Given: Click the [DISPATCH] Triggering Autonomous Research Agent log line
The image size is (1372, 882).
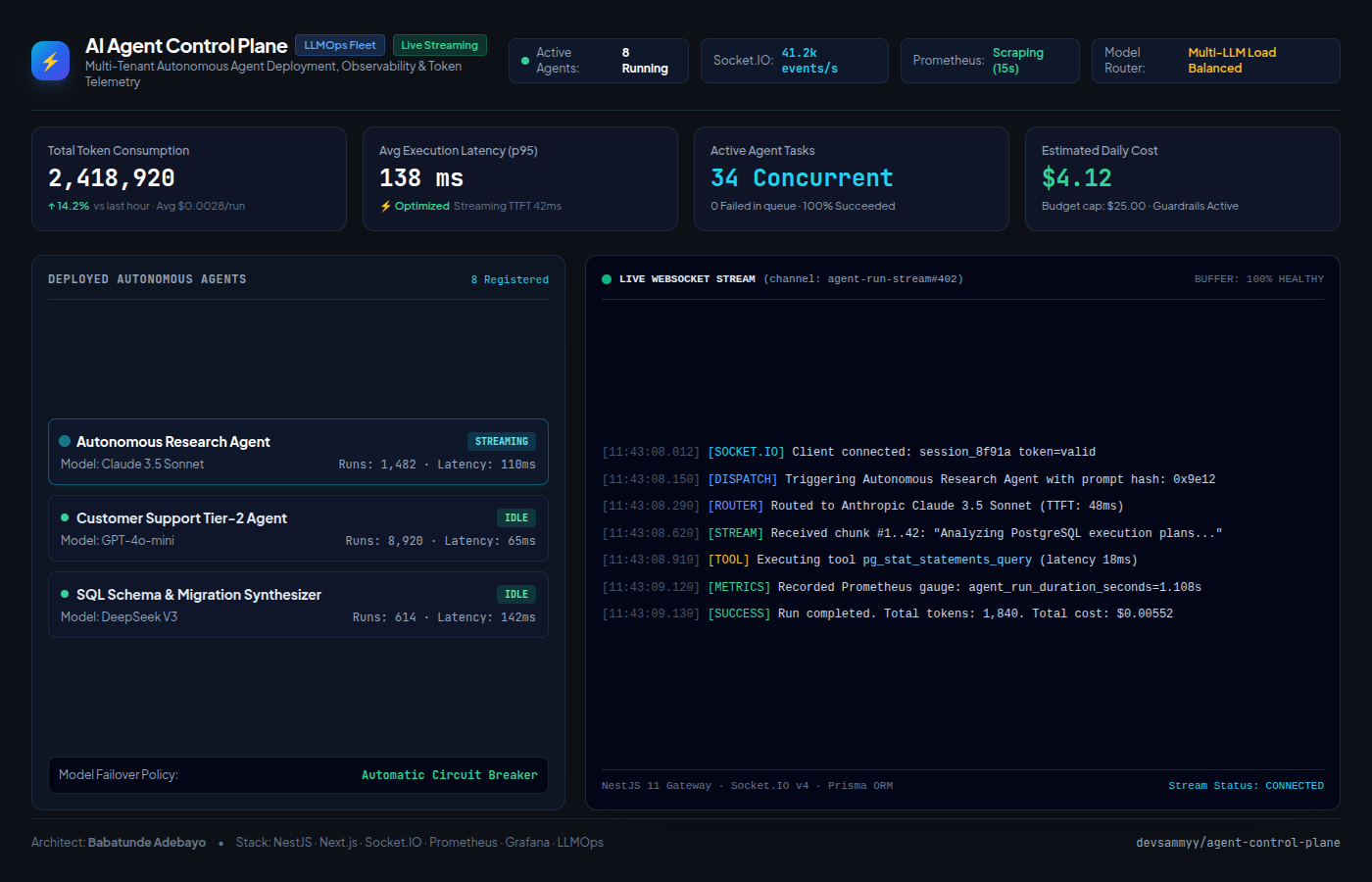Looking at the screenshot, I should [908, 479].
